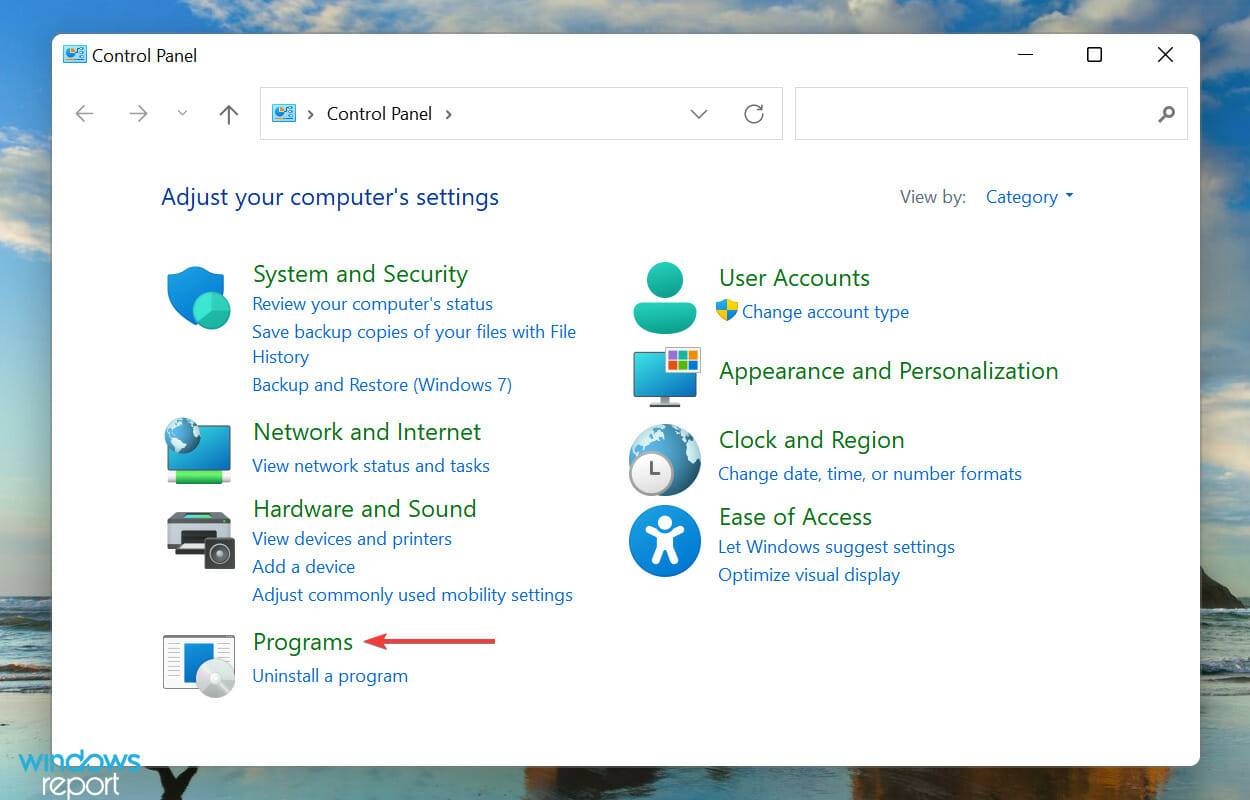Select the Appearance and Personalization icon
Screen dimensions: 1250x800
coord(666,376)
